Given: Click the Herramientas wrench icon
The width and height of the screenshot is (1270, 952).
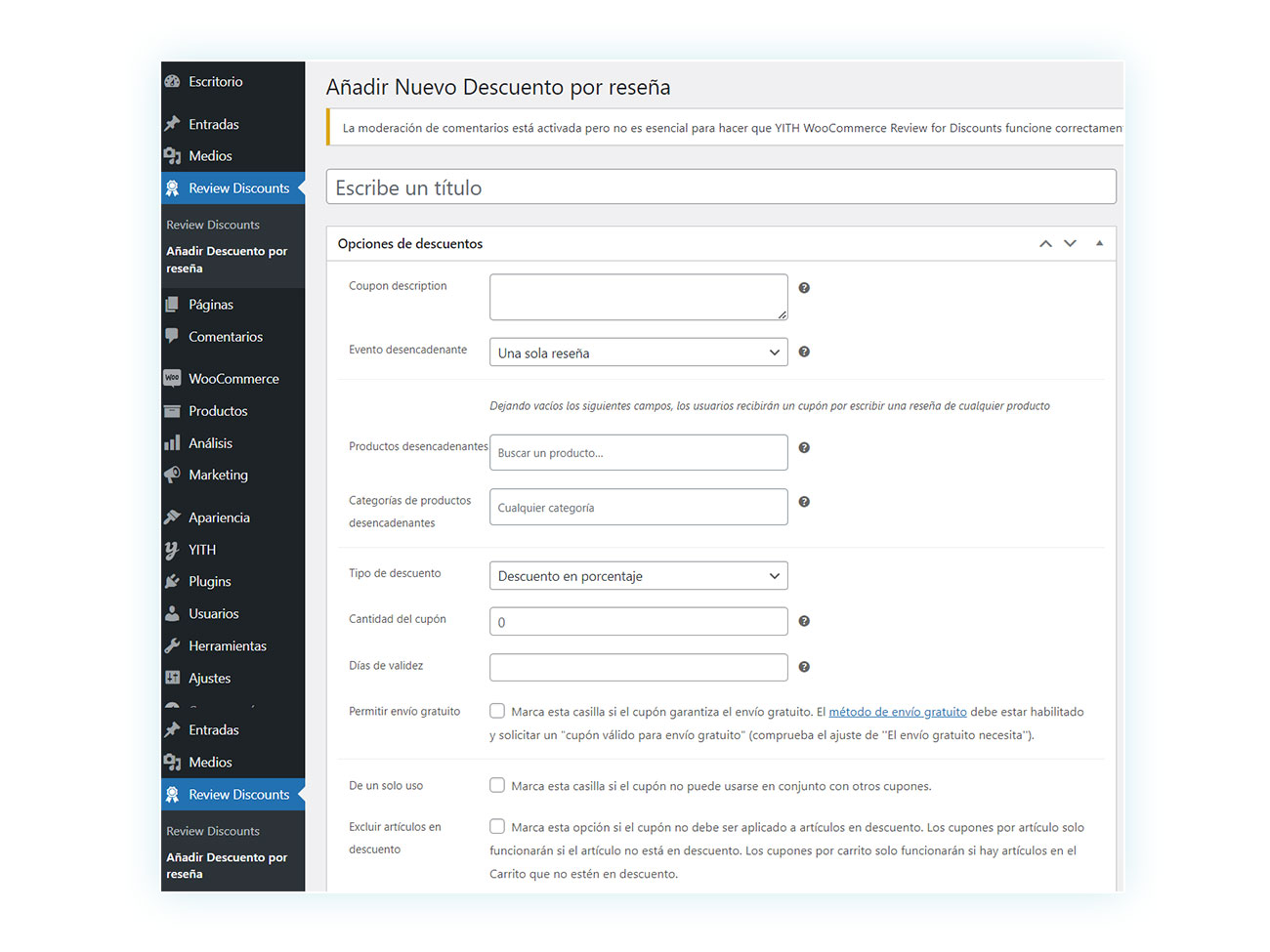Looking at the screenshot, I should coord(173,645).
